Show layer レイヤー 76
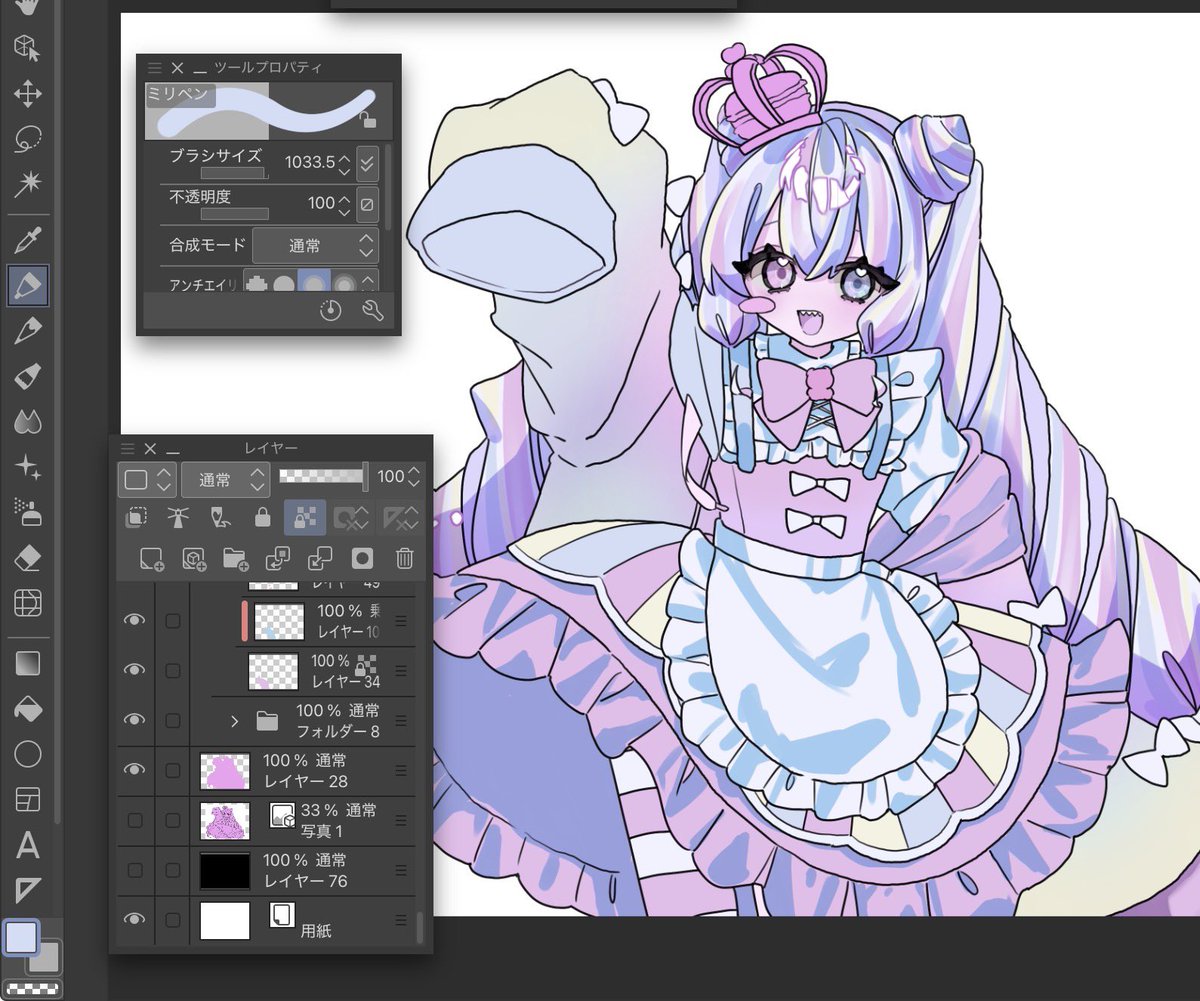The height and width of the screenshot is (1001, 1200). coord(134,870)
